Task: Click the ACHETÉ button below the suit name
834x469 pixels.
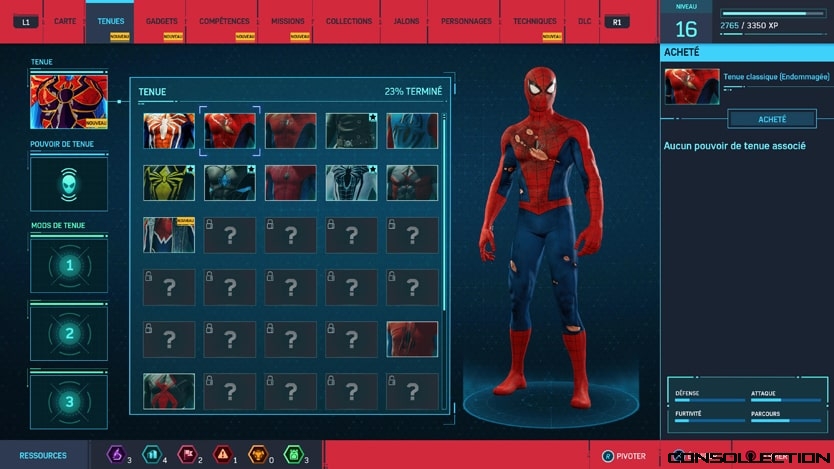Action: click(772, 119)
